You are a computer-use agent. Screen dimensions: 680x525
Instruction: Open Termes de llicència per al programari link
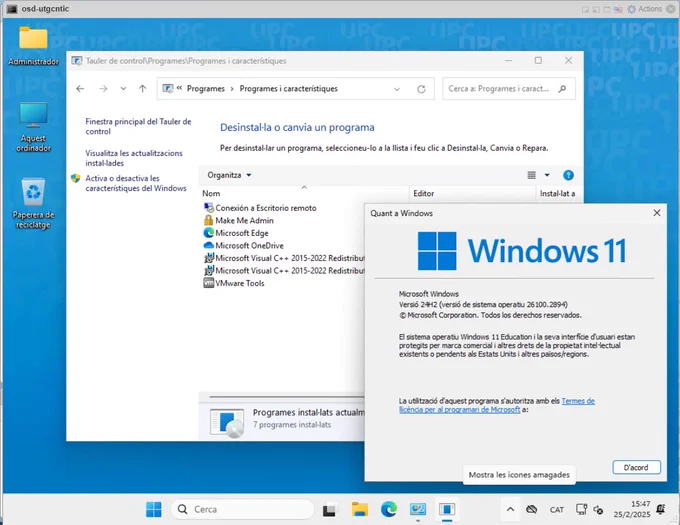pyautogui.click(x=497, y=405)
